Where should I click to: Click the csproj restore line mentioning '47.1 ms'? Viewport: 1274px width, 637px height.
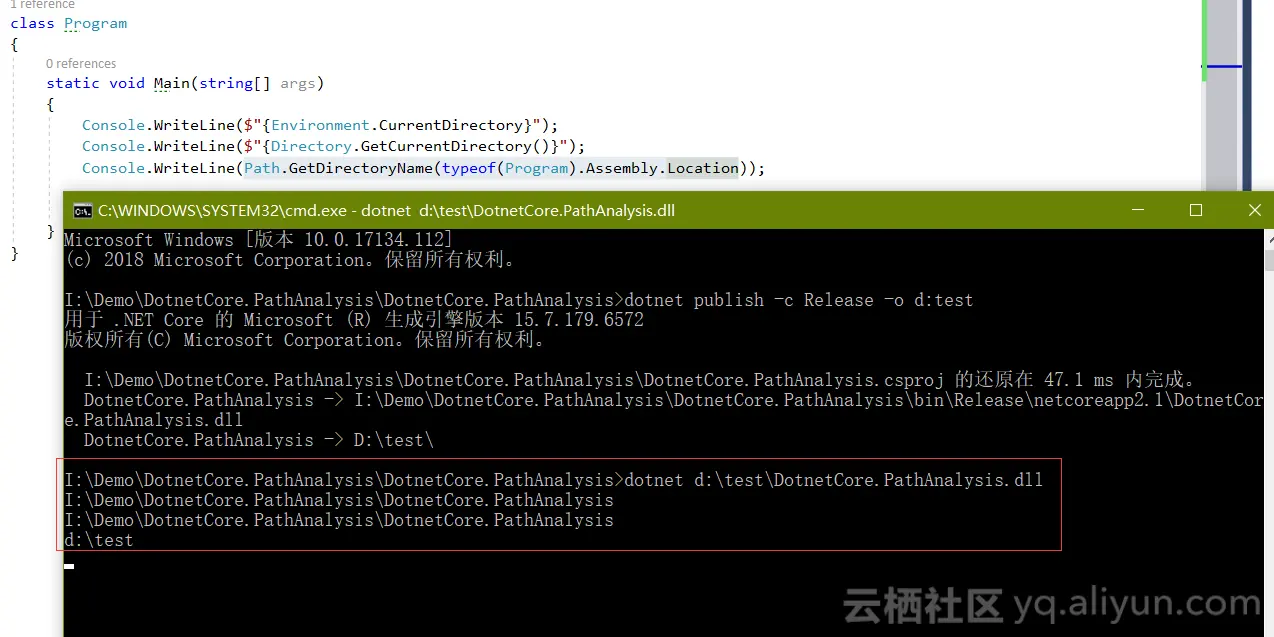[x=640, y=380]
